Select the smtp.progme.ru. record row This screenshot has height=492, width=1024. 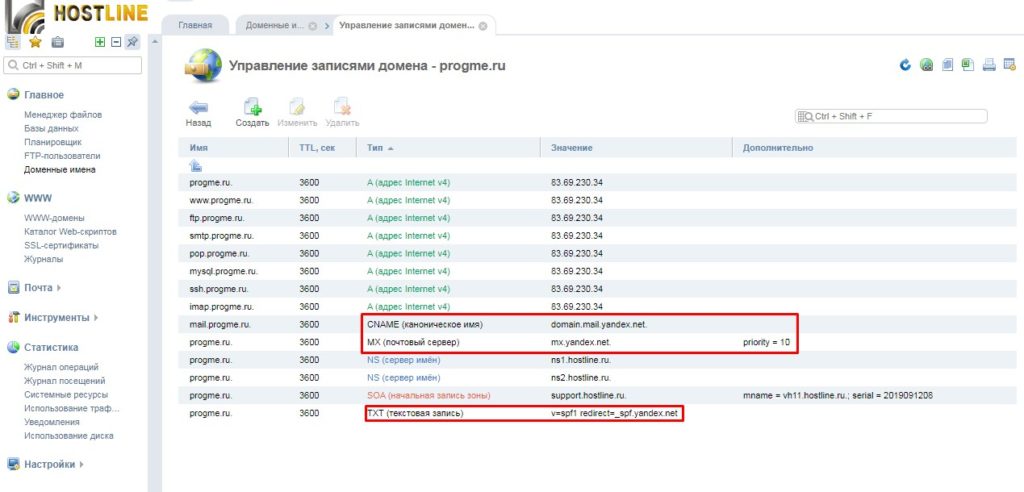pyautogui.click(x=598, y=235)
